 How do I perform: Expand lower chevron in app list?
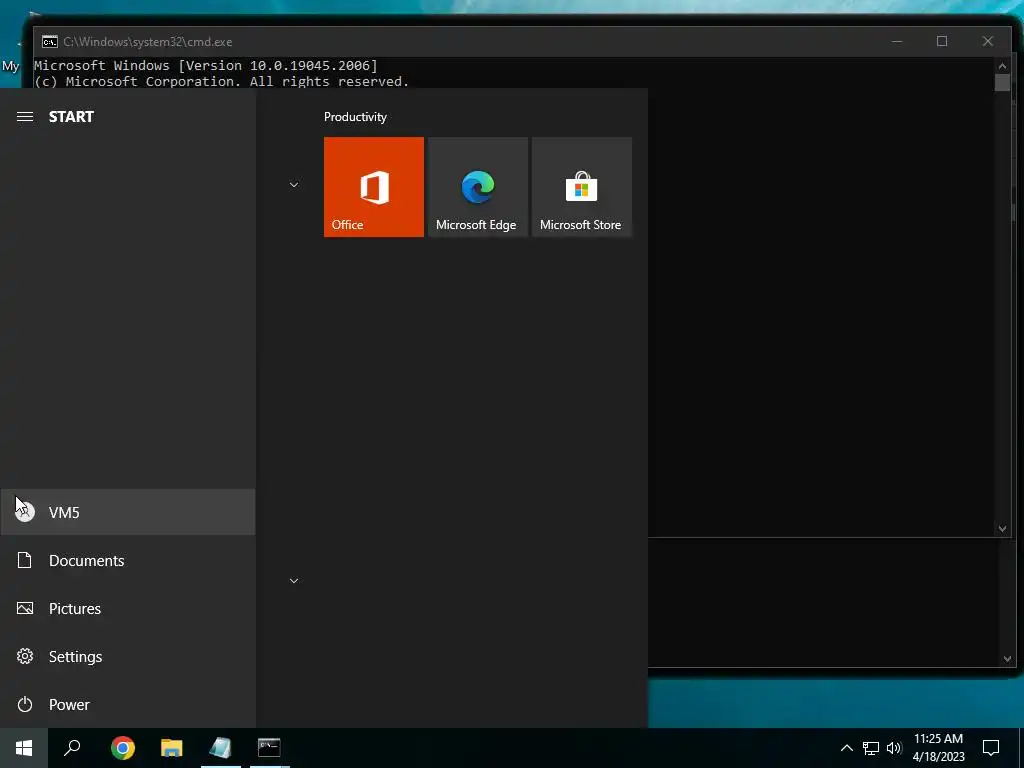pos(294,581)
